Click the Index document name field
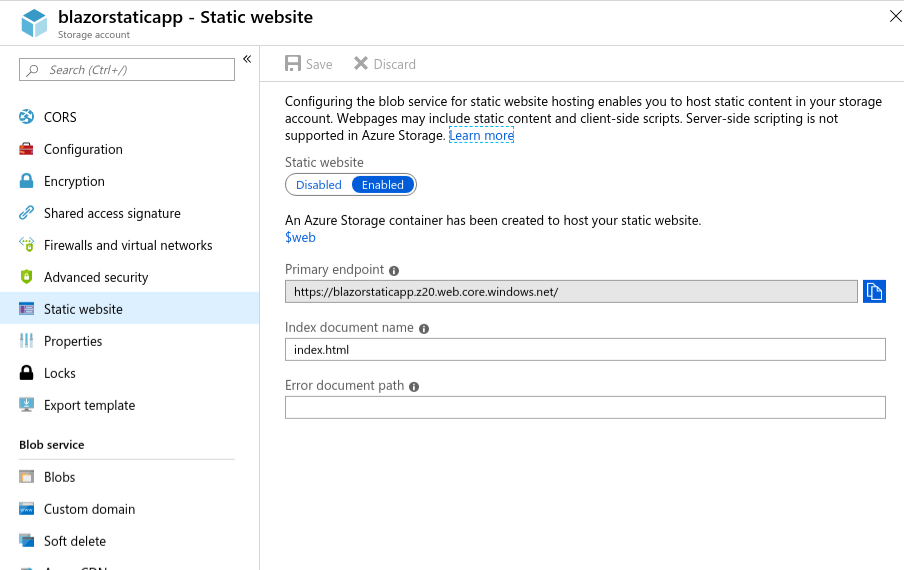The width and height of the screenshot is (904, 570). (x=585, y=349)
